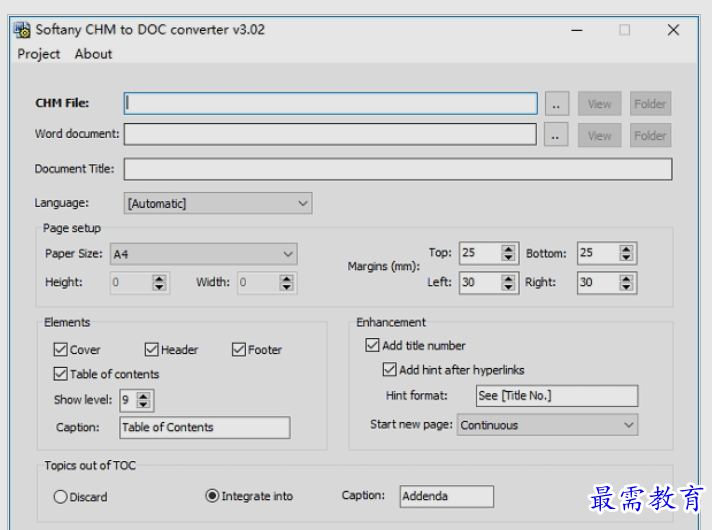This screenshot has height=530, width=712.
Task: Open the About menu
Action: (x=93, y=54)
